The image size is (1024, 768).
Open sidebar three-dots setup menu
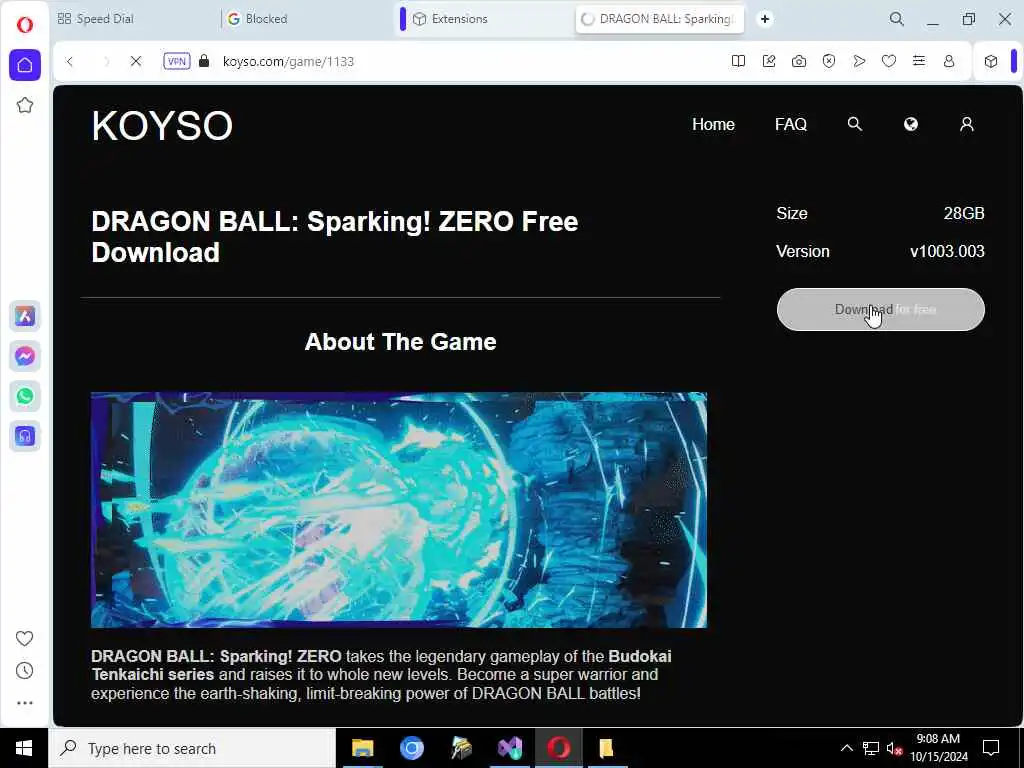[25, 703]
